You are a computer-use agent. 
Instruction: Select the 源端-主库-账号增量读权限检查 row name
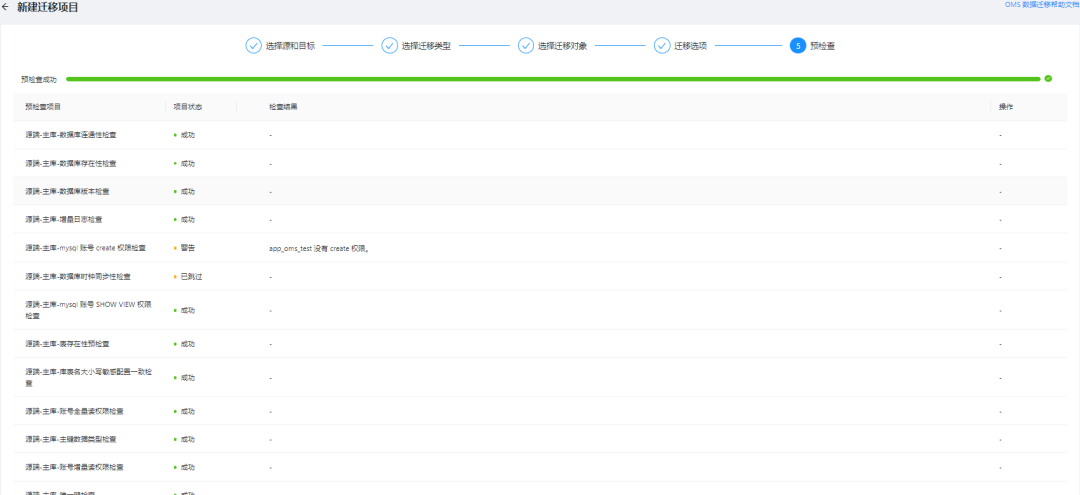click(74, 467)
